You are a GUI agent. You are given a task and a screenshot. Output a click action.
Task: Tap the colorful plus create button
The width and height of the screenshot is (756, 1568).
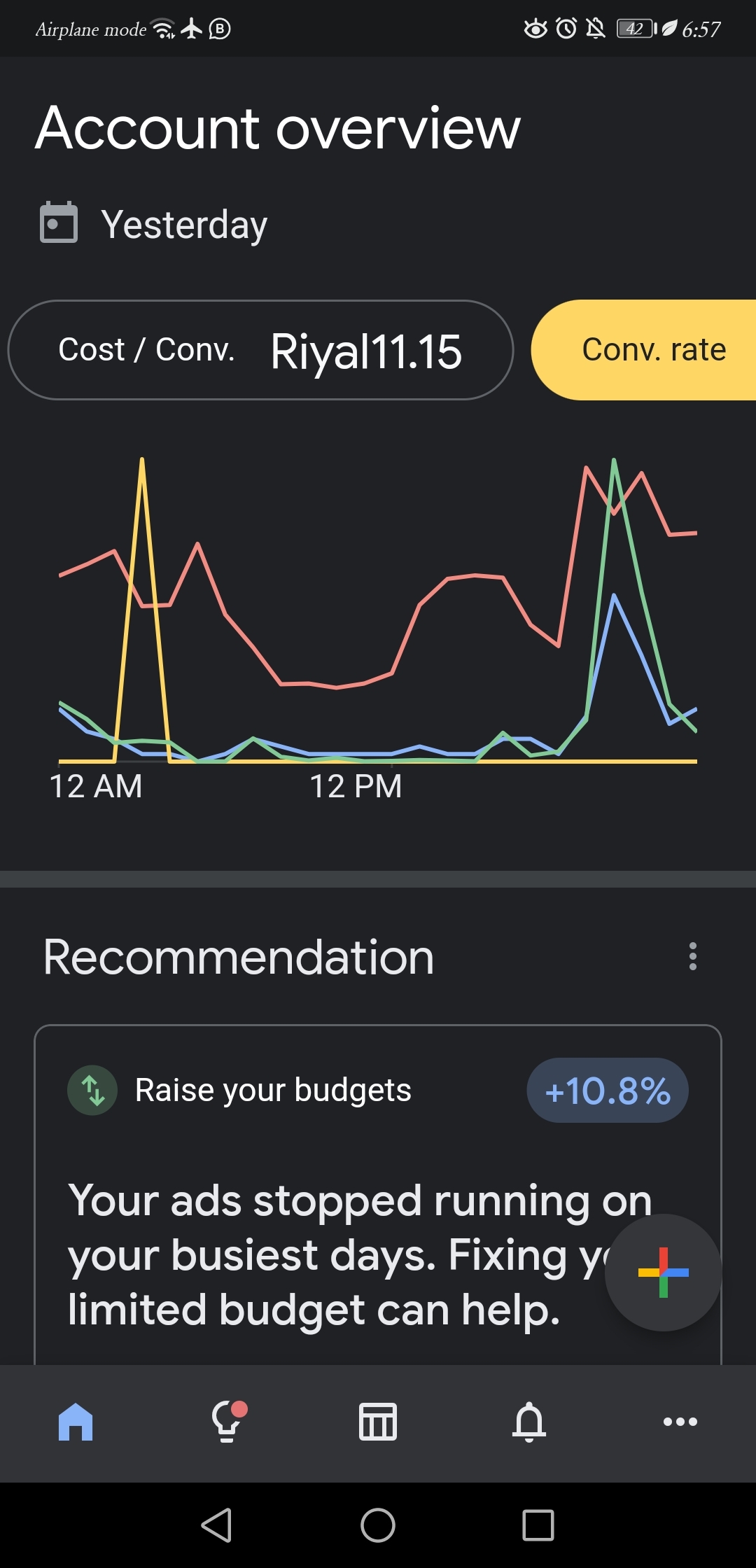click(663, 1273)
